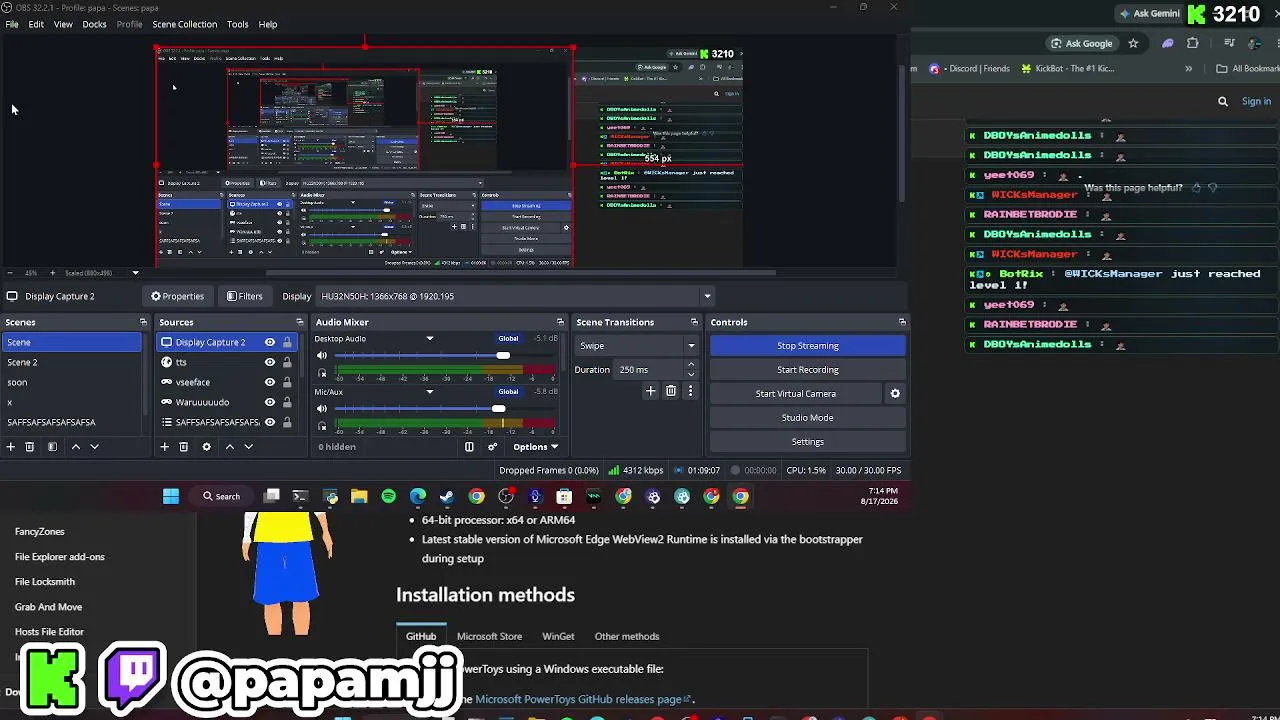Open File Explorer from the taskbar
This screenshot has width=1280, height=720.
[359, 496]
